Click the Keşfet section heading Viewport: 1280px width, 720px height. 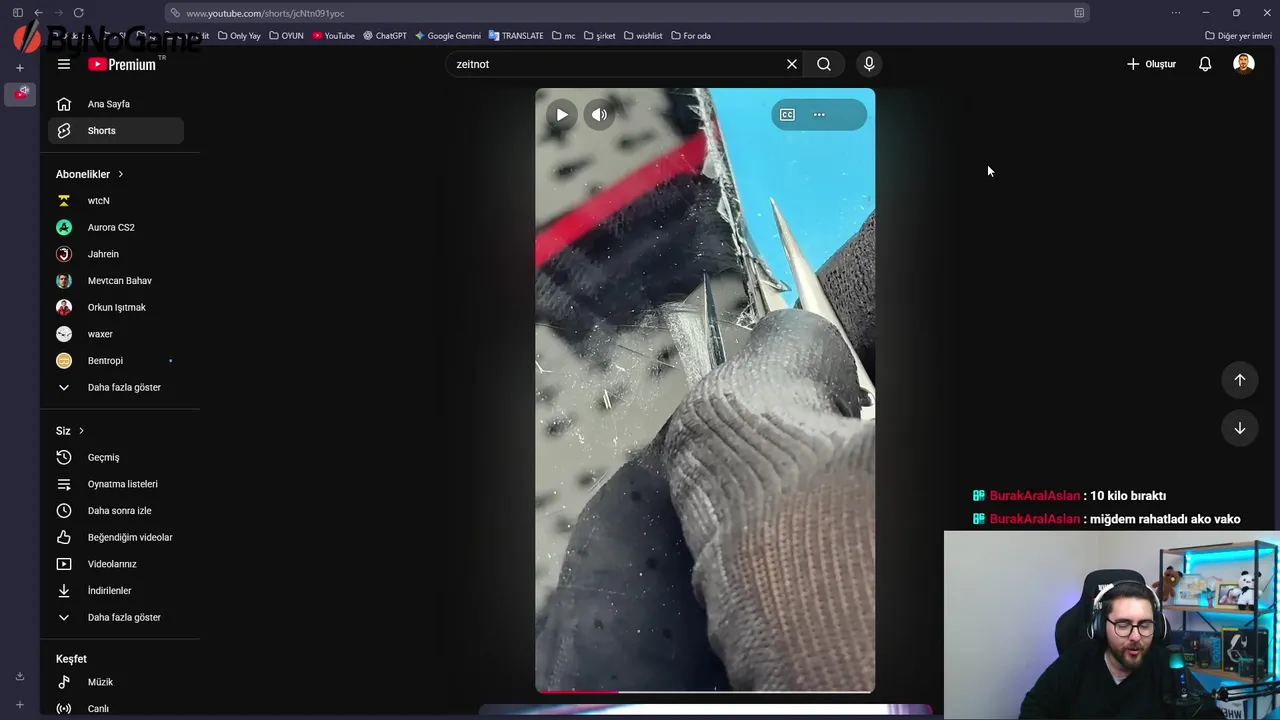tap(71, 659)
